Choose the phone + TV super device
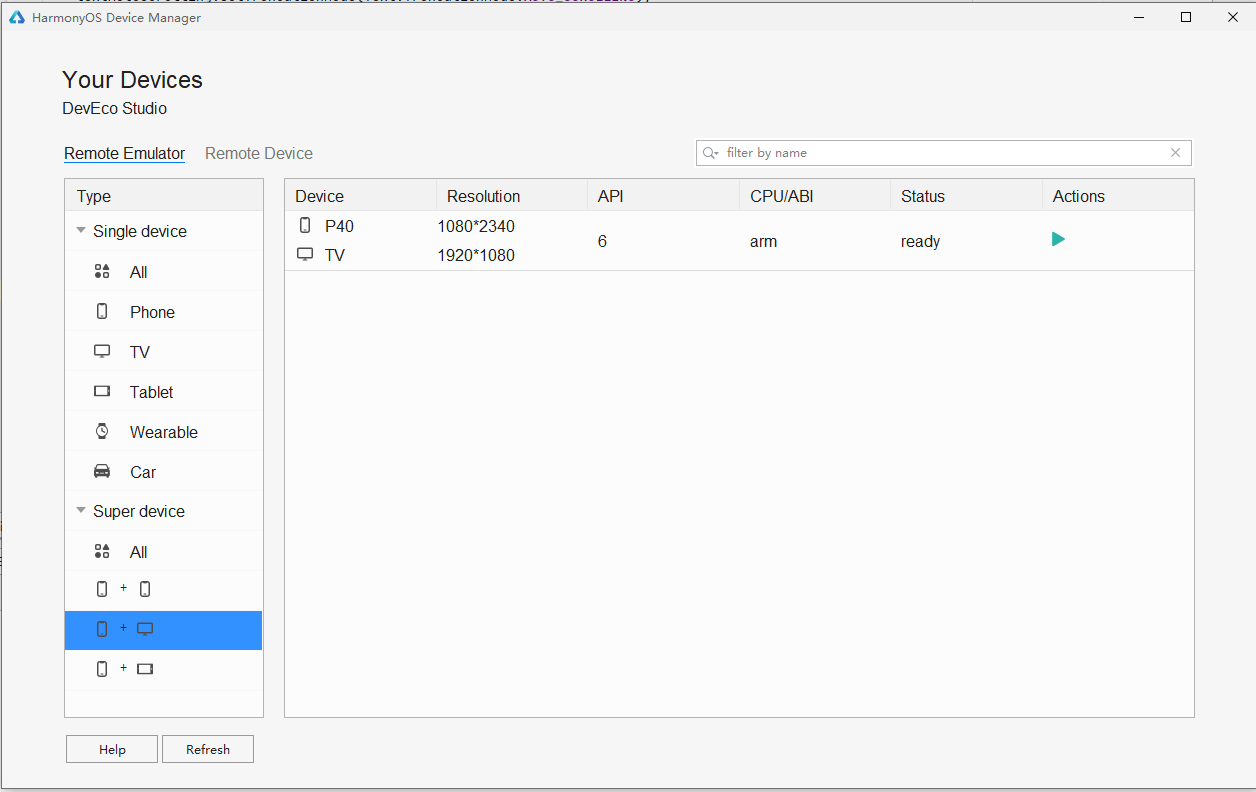This screenshot has height=792, width=1256. click(x=163, y=630)
